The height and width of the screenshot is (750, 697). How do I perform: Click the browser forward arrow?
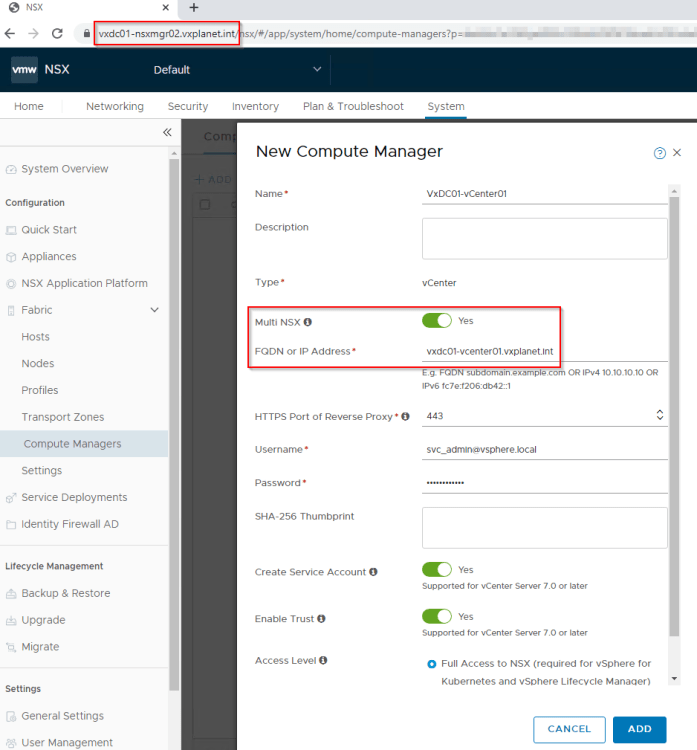pos(33,33)
